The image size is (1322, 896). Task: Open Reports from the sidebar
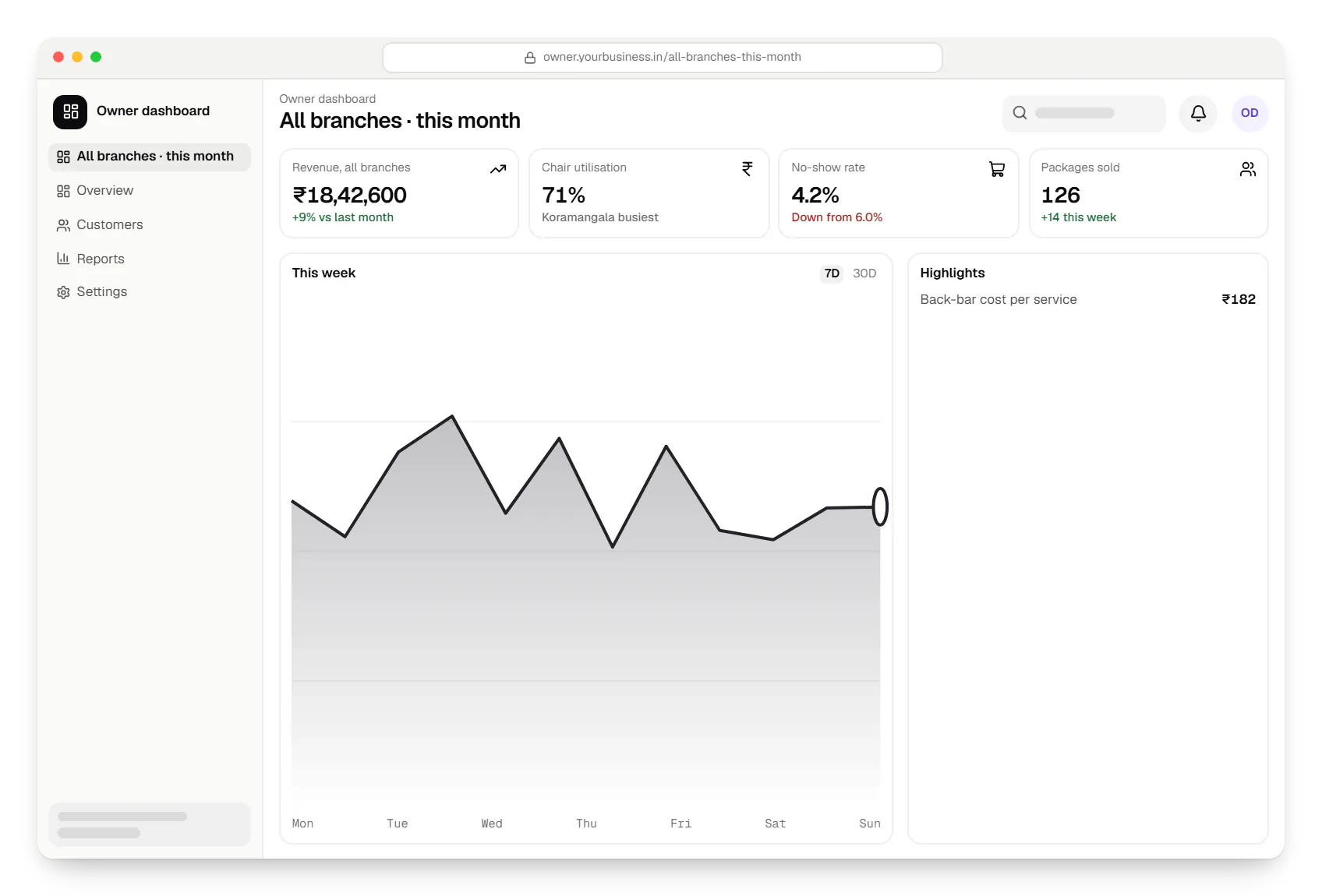150,259
